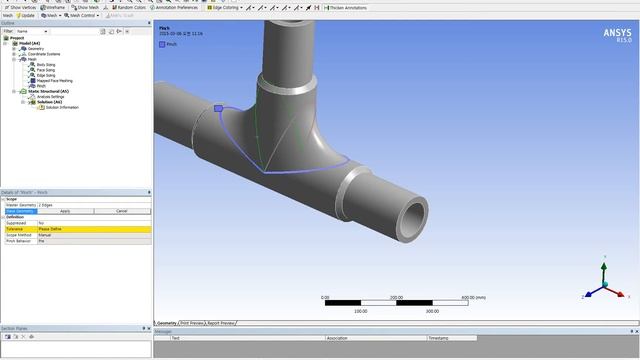Click the delete X icon in Section Planes
640x360 pixels.
click(x=23, y=337)
